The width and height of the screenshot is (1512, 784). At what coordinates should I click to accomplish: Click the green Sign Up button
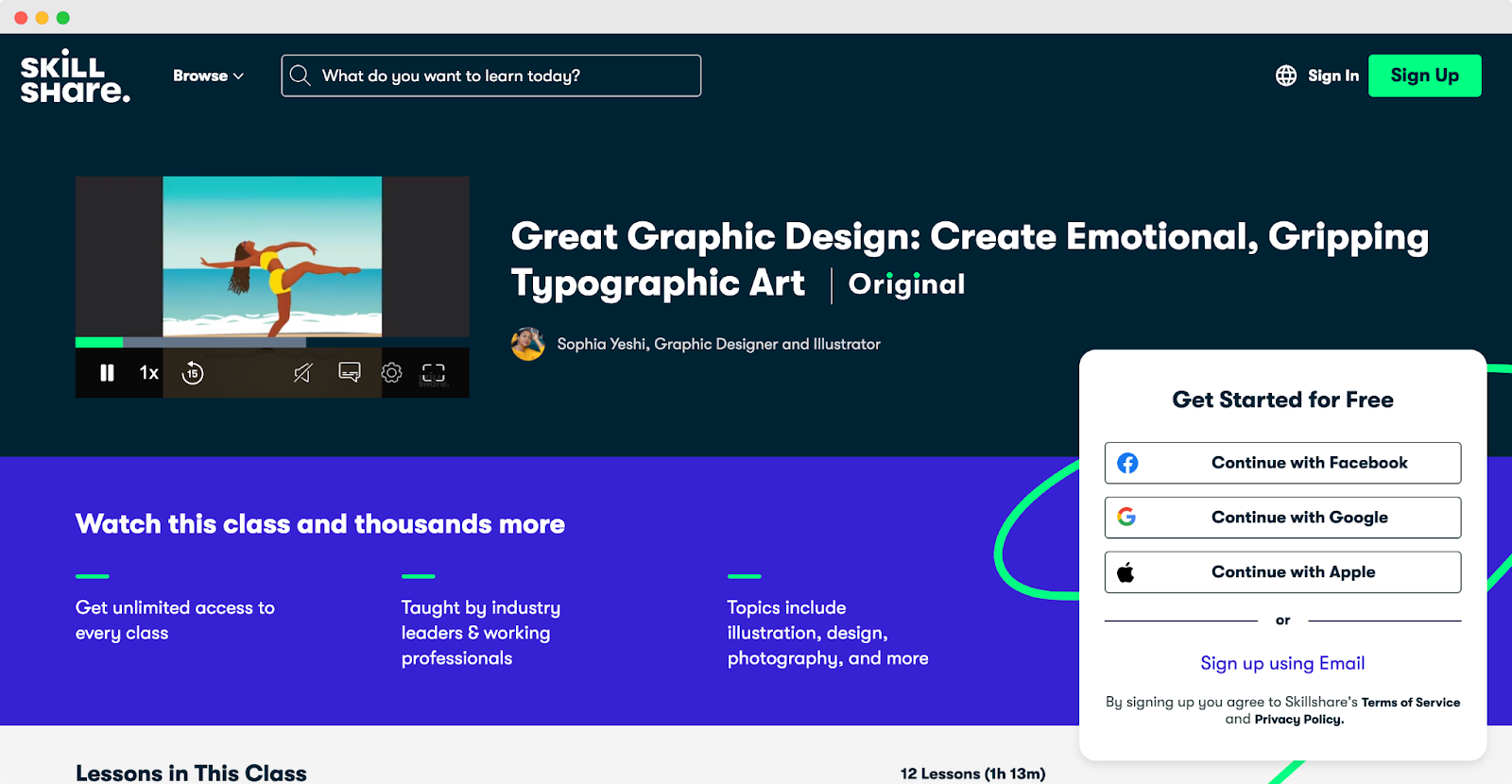pos(1424,76)
